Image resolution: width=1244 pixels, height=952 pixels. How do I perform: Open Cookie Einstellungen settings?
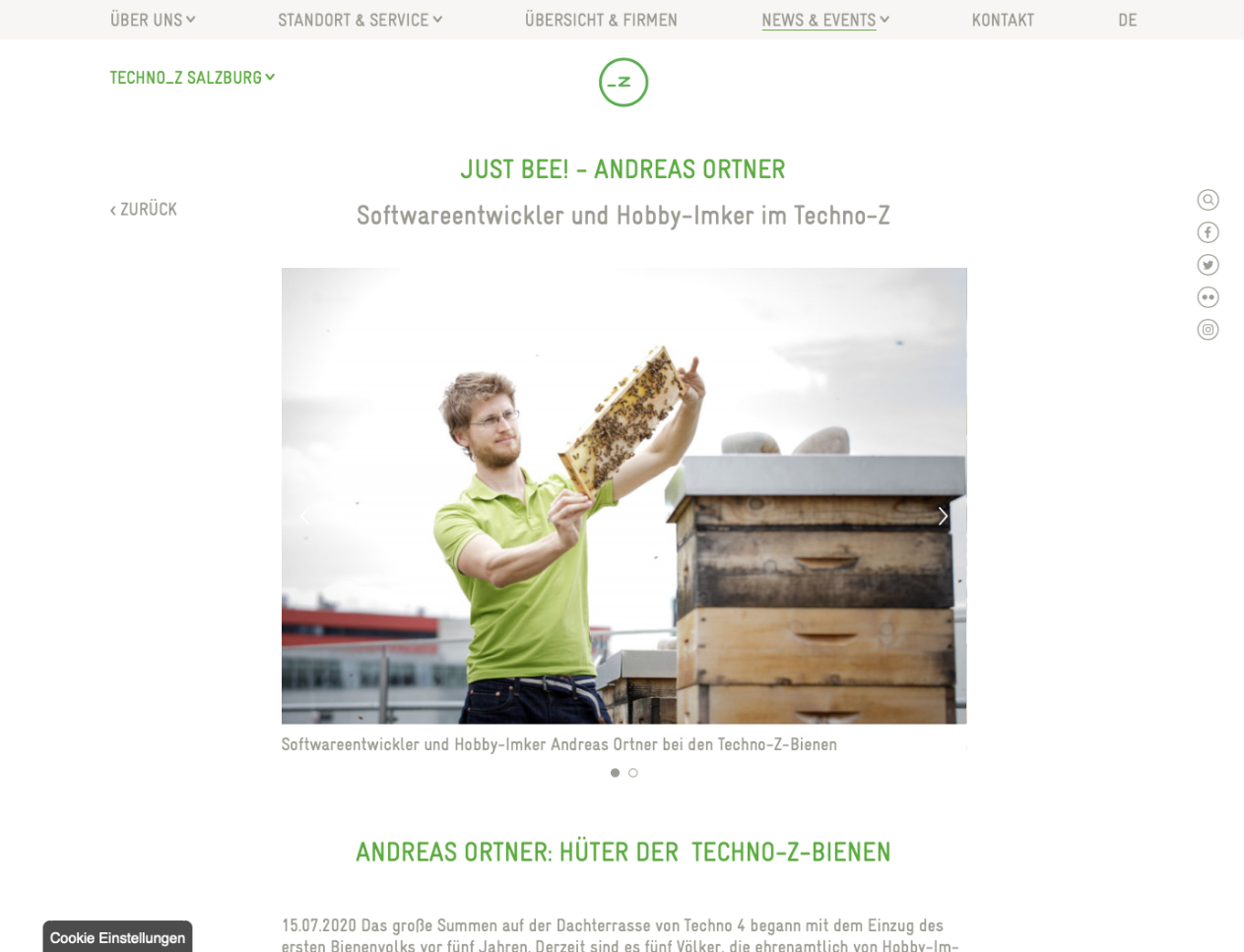click(x=117, y=937)
